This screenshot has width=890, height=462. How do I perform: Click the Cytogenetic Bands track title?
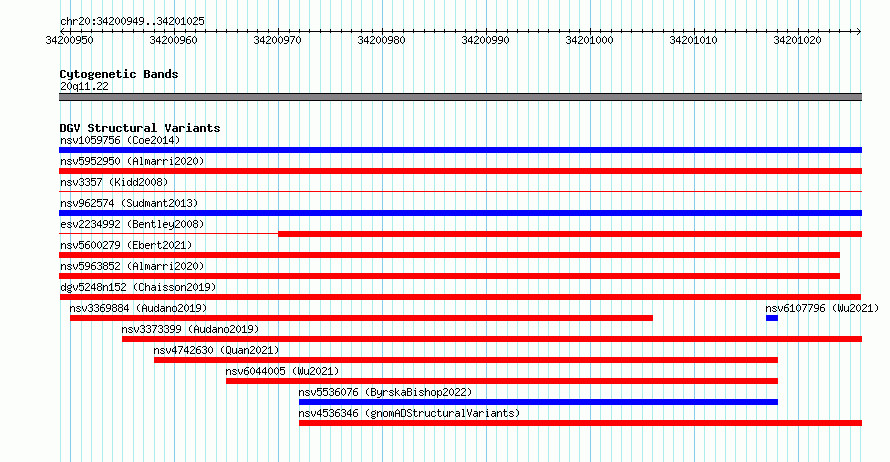119,74
